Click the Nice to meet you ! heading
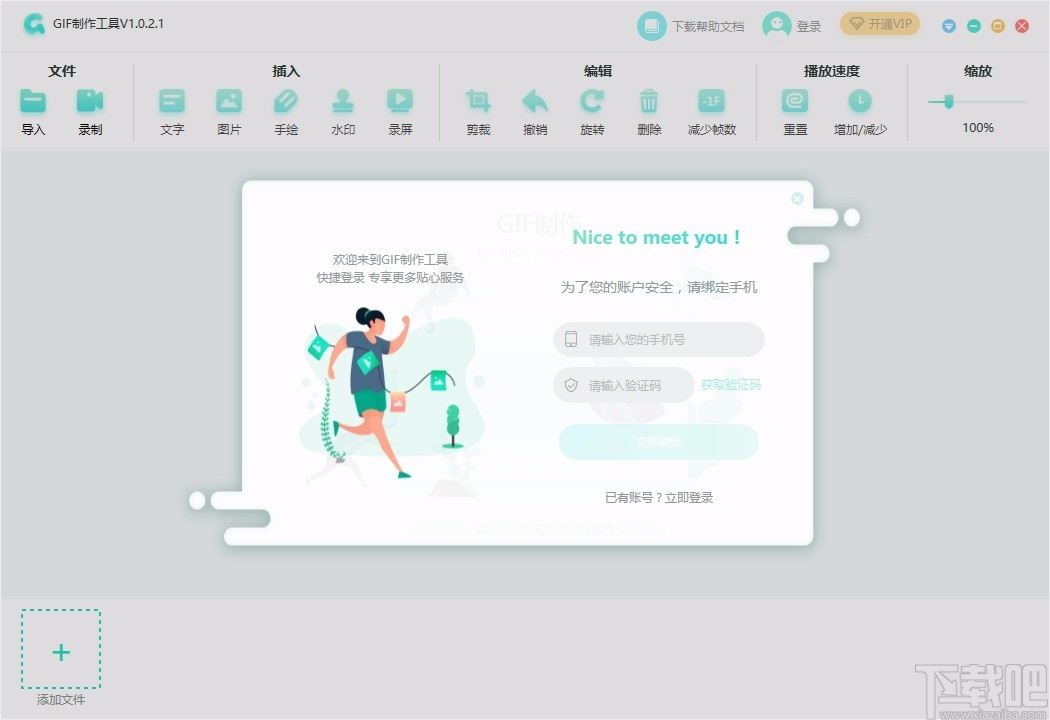This screenshot has width=1050, height=720. point(656,237)
